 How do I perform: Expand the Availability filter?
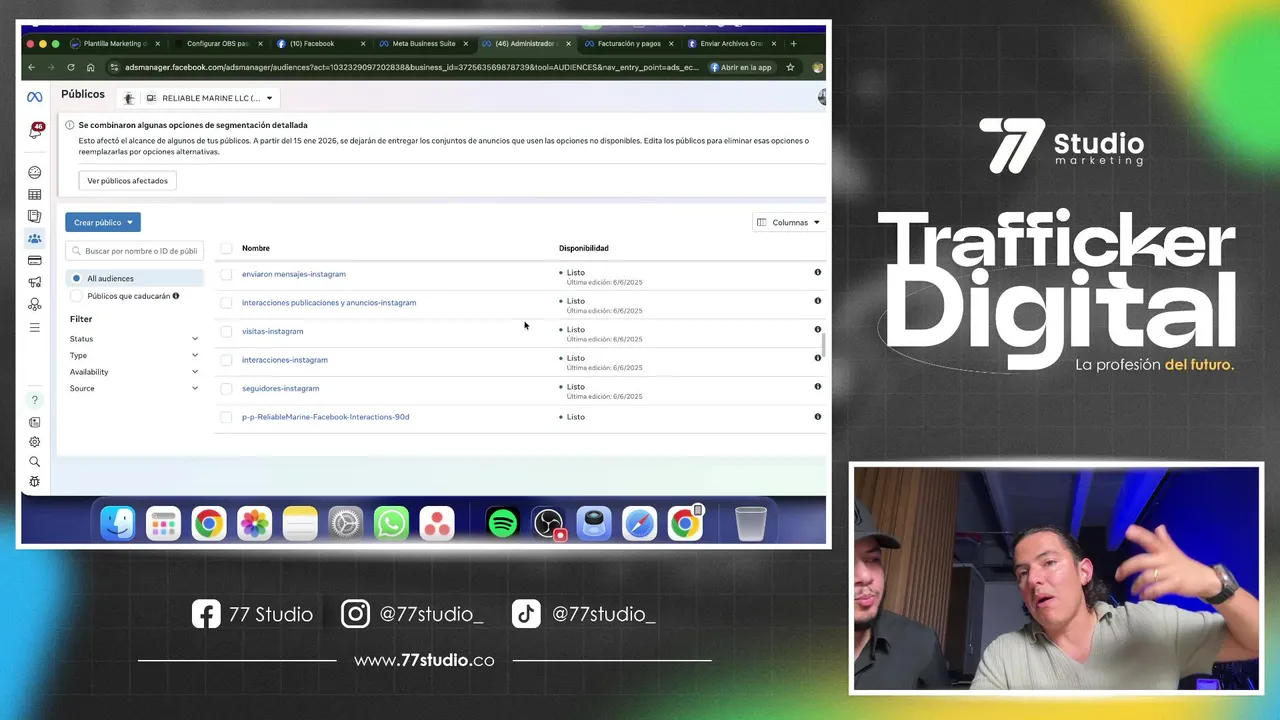(x=134, y=372)
